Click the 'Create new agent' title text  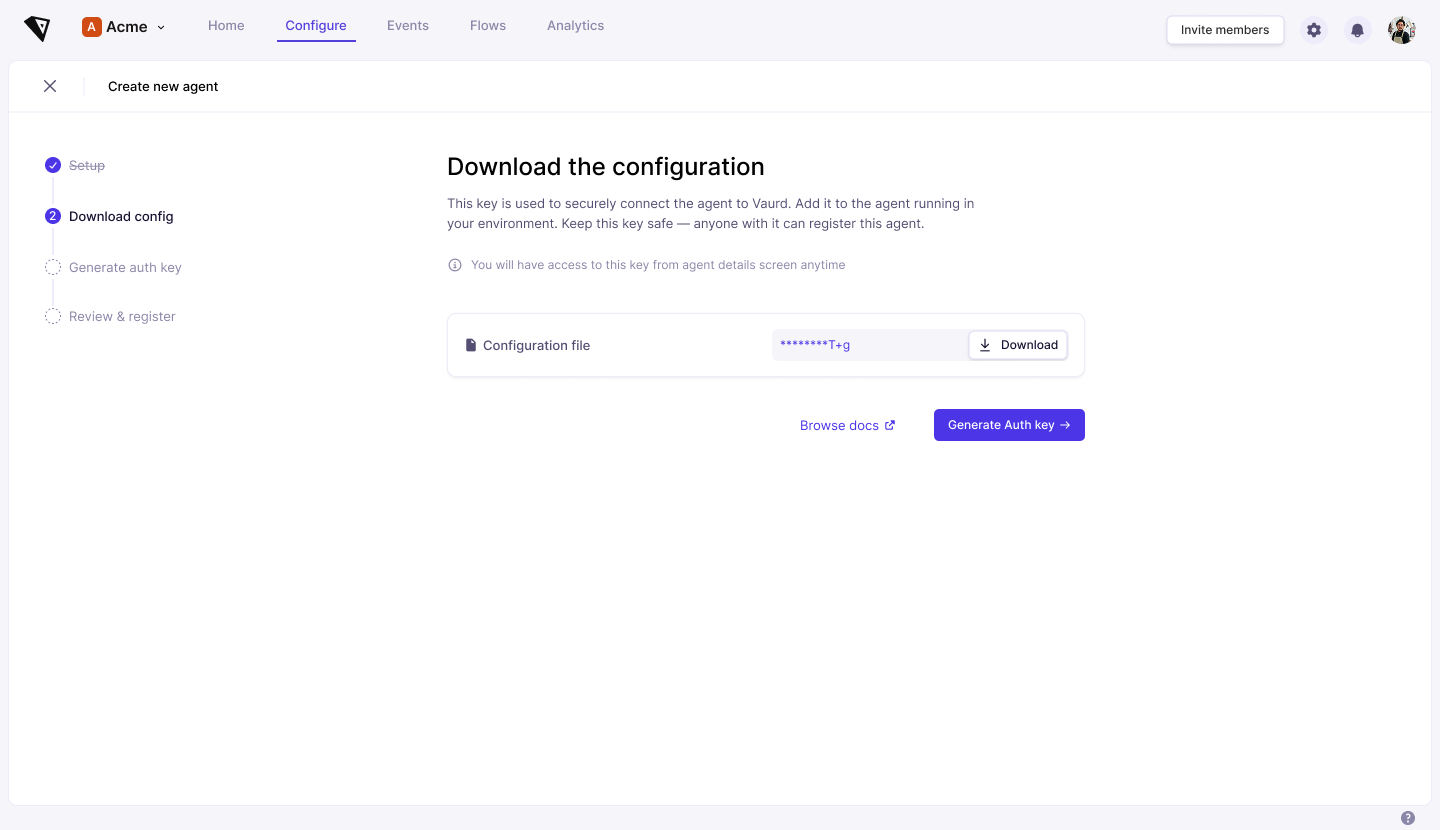tap(163, 86)
